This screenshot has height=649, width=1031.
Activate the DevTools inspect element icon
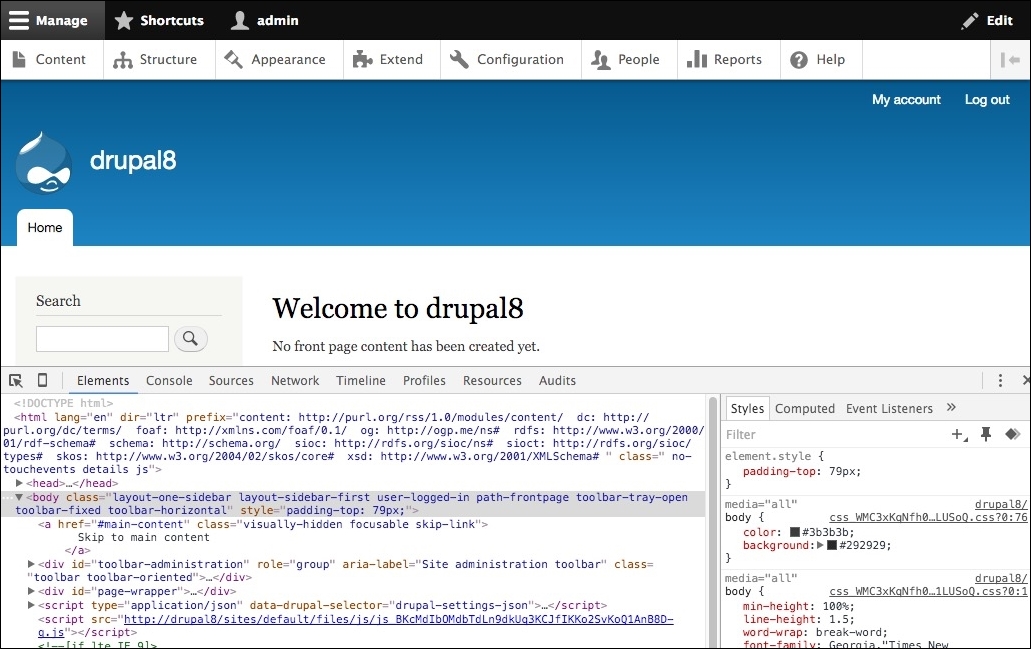[x=16, y=381]
